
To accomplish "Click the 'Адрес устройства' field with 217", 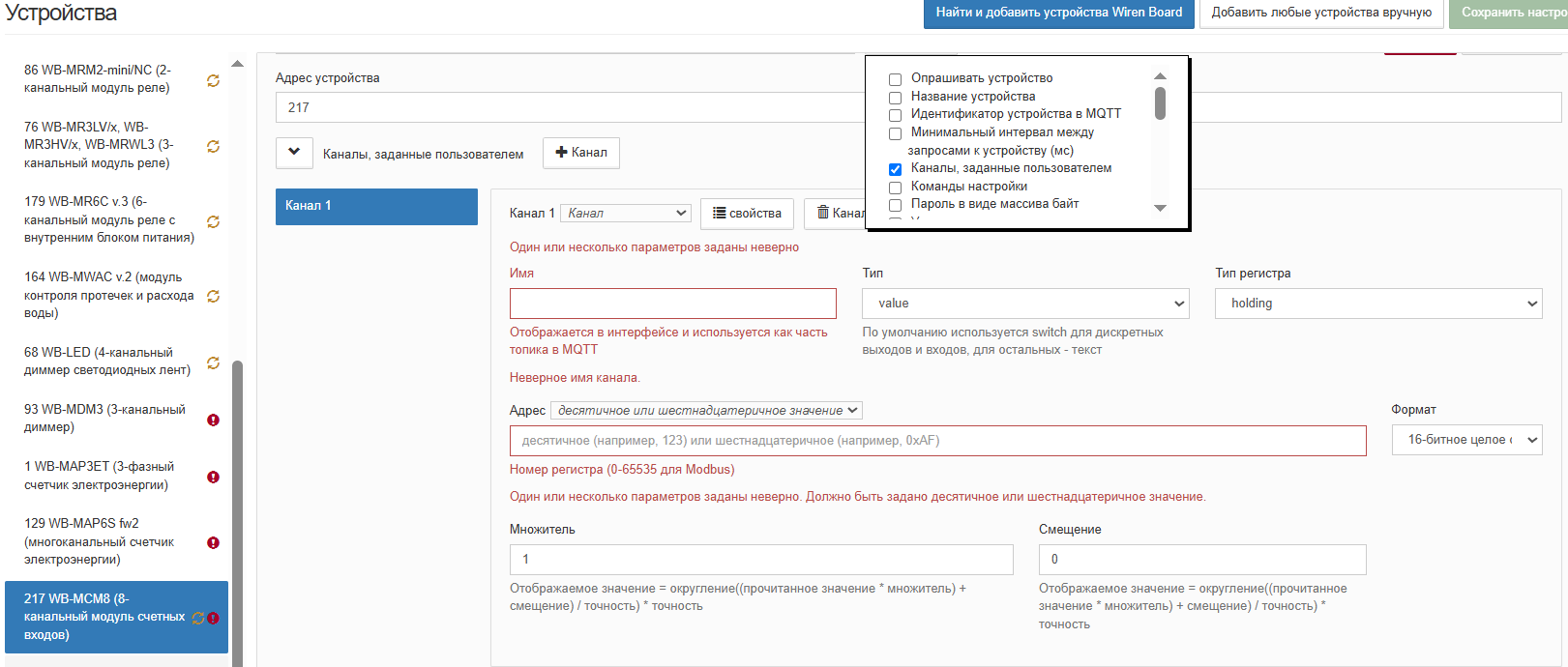I will (x=571, y=107).
